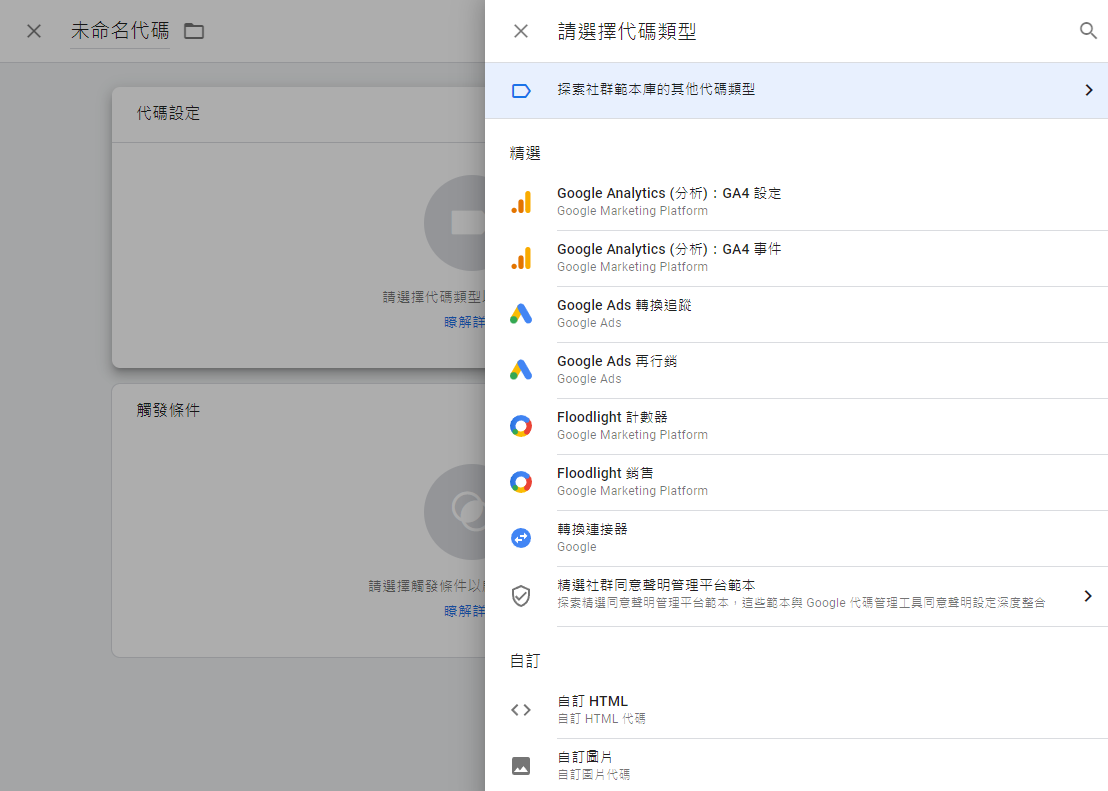Click the 請選擇代碼類型 panel title
The width and height of the screenshot is (1108, 791).
coord(627,31)
